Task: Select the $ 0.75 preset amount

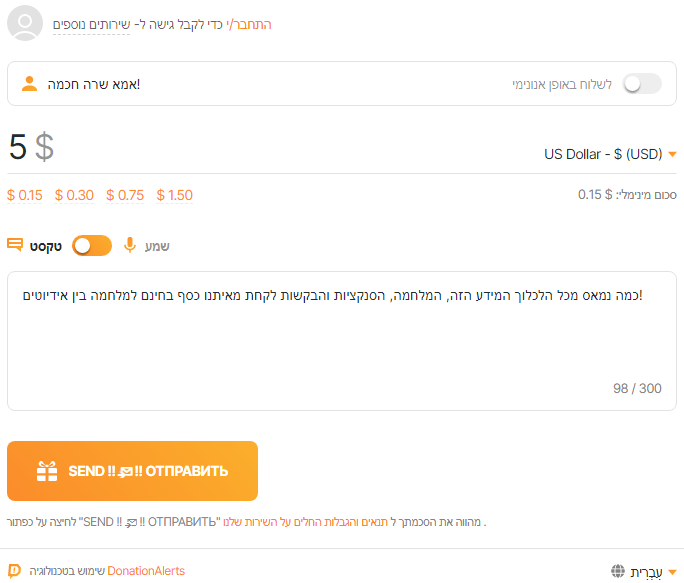Action: click(x=125, y=195)
